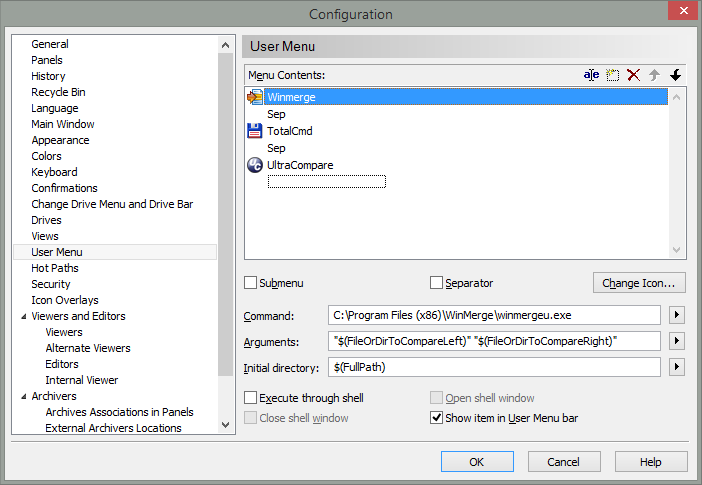Open the Arguments field arrow menu

pyautogui.click(x=676, y=341)
